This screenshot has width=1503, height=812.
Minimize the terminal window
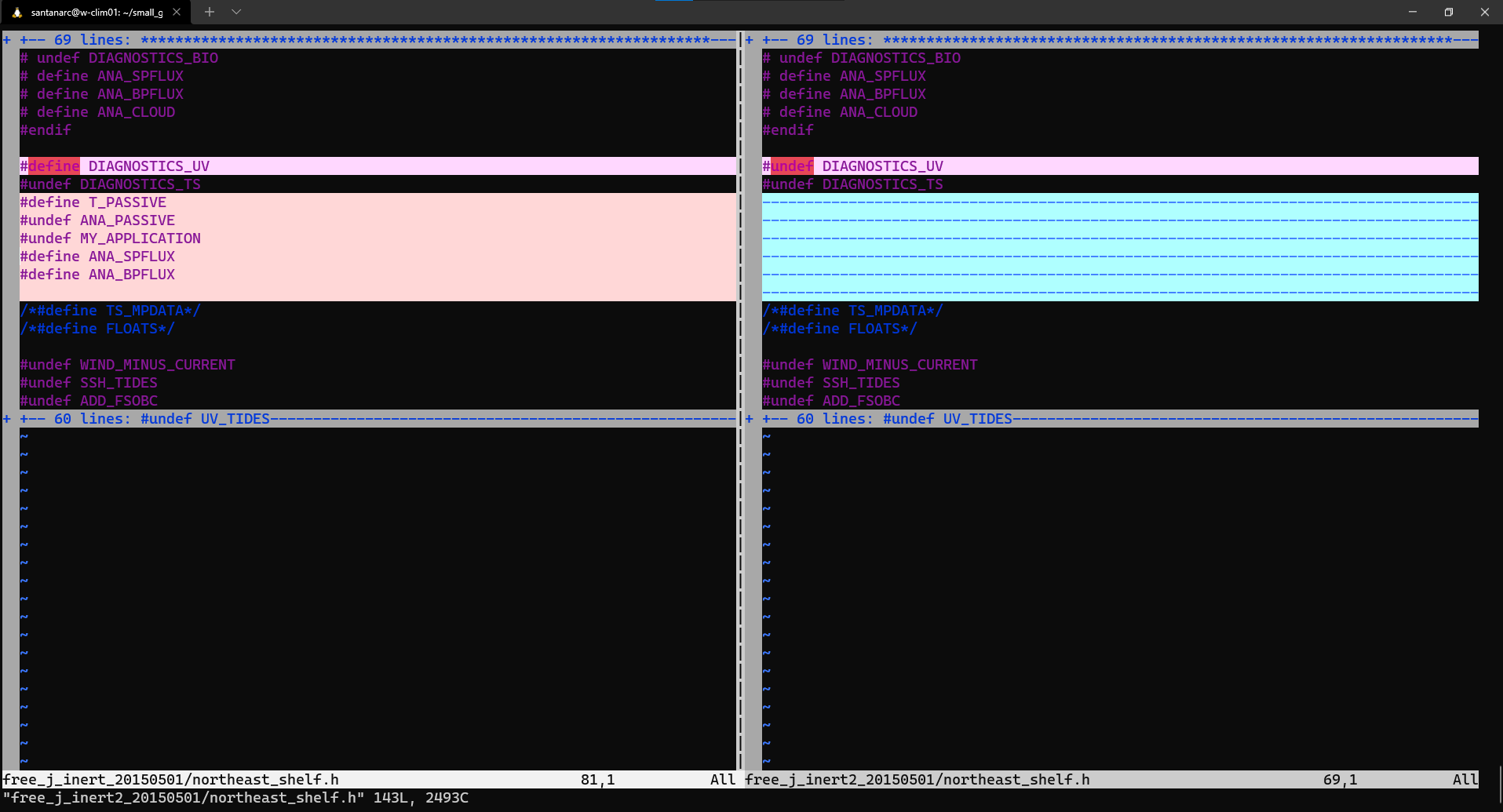pos(1412,12)
